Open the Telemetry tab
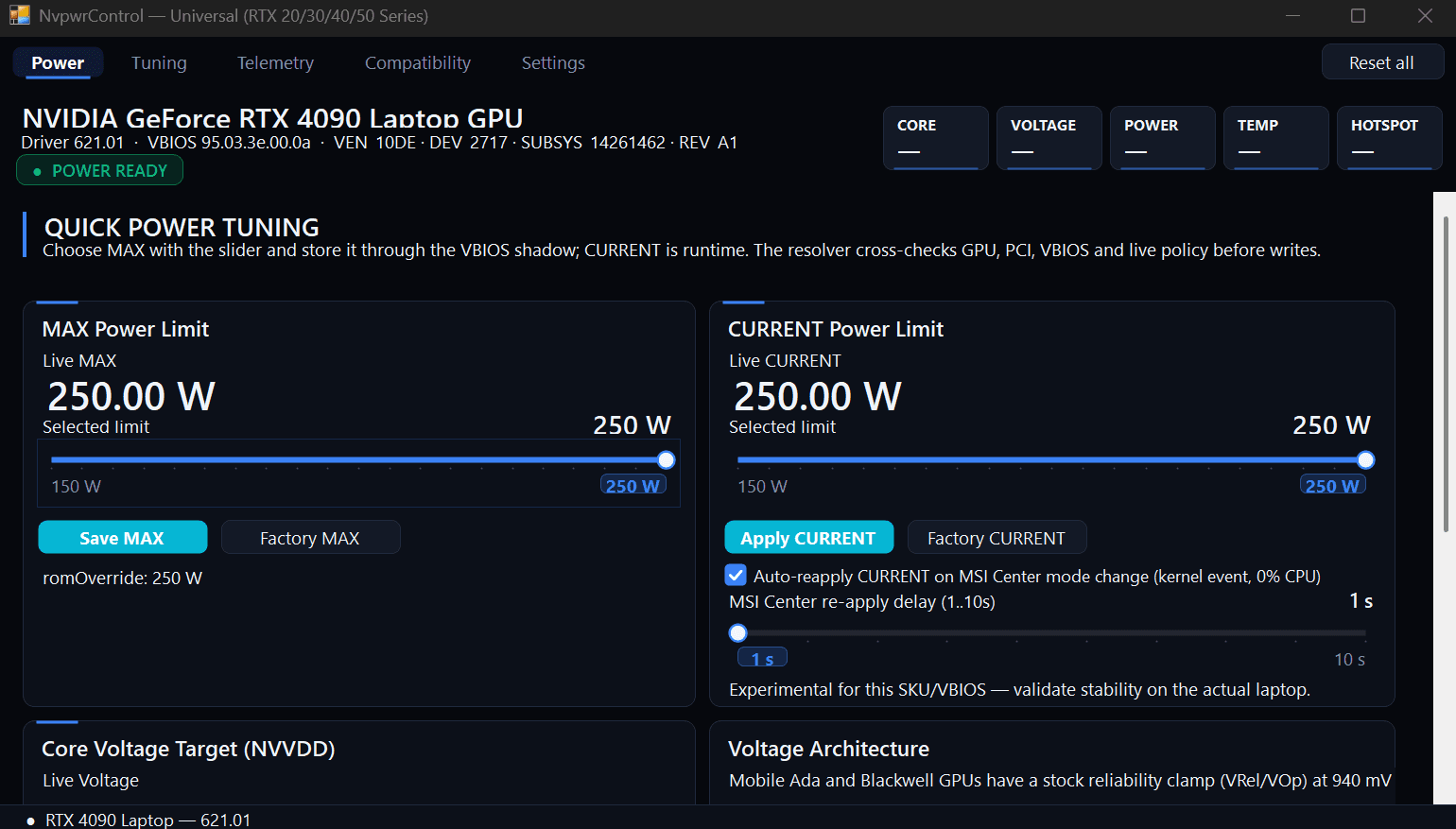 (275, 63)
